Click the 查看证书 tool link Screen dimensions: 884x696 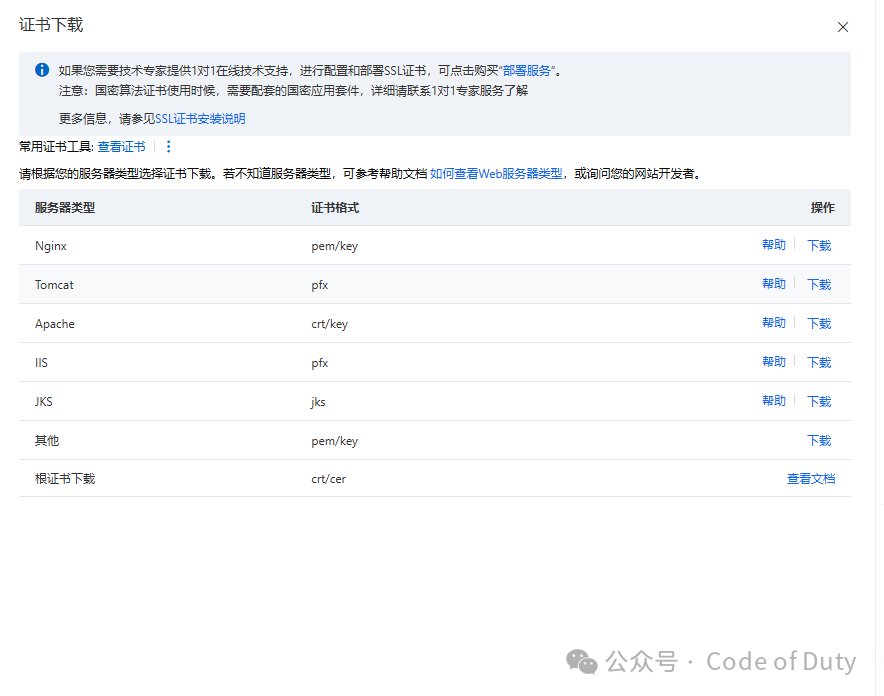(121, 147)
